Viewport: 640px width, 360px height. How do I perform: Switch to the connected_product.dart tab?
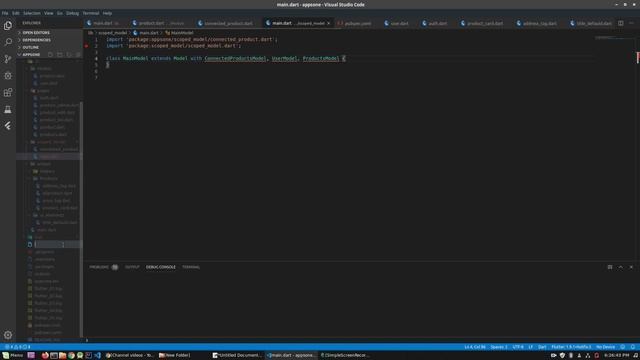[x=228, y=23]
